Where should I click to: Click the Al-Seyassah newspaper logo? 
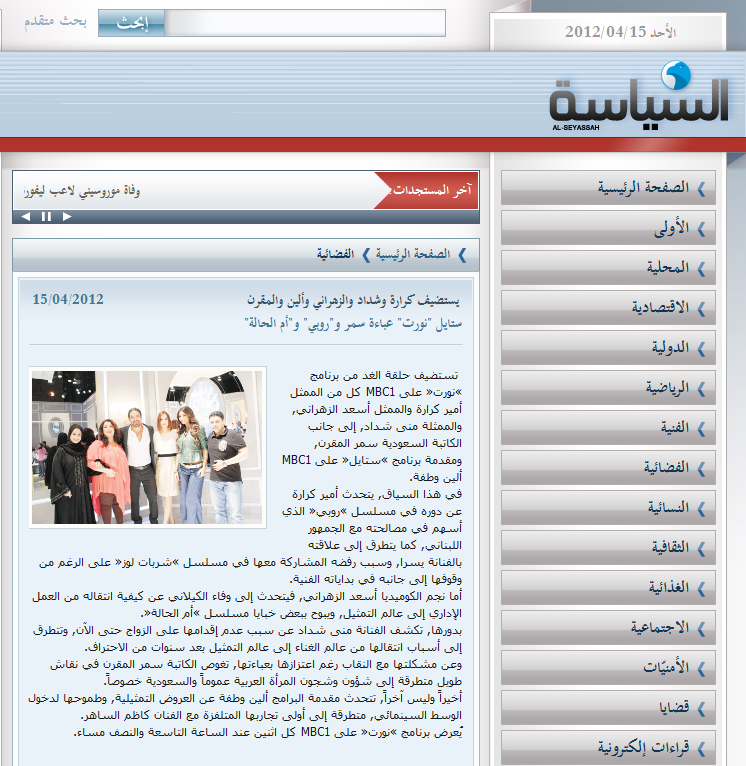click(639, 97)
